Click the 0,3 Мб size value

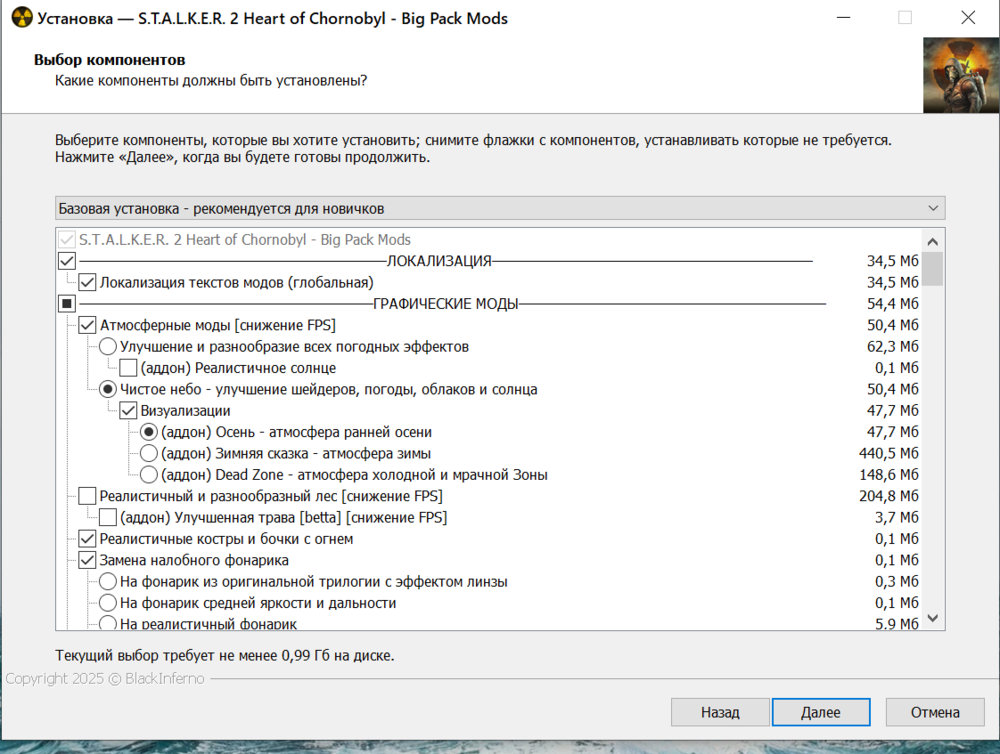[x=896, y=581]
